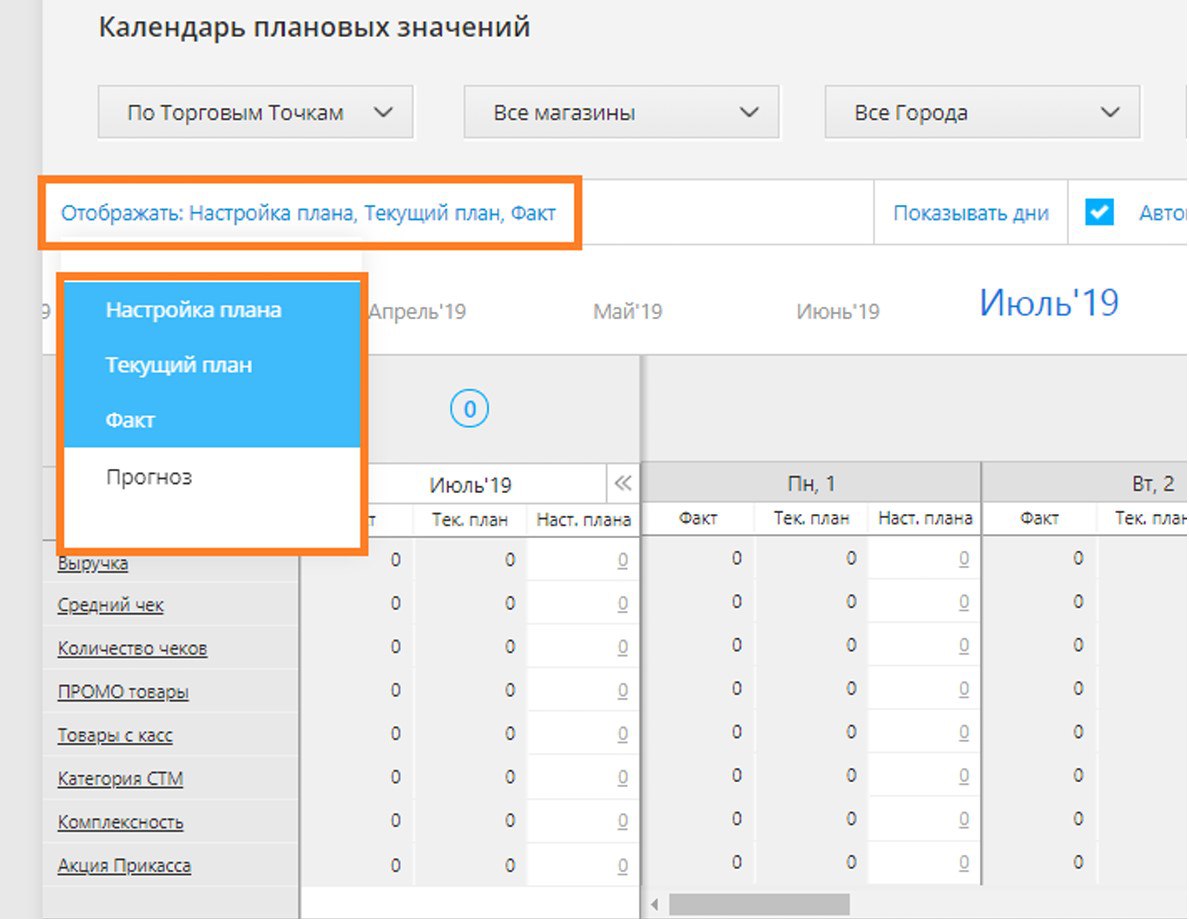Deselect Текущий план in the display list
1189x919 pixels.
[178, 365]
